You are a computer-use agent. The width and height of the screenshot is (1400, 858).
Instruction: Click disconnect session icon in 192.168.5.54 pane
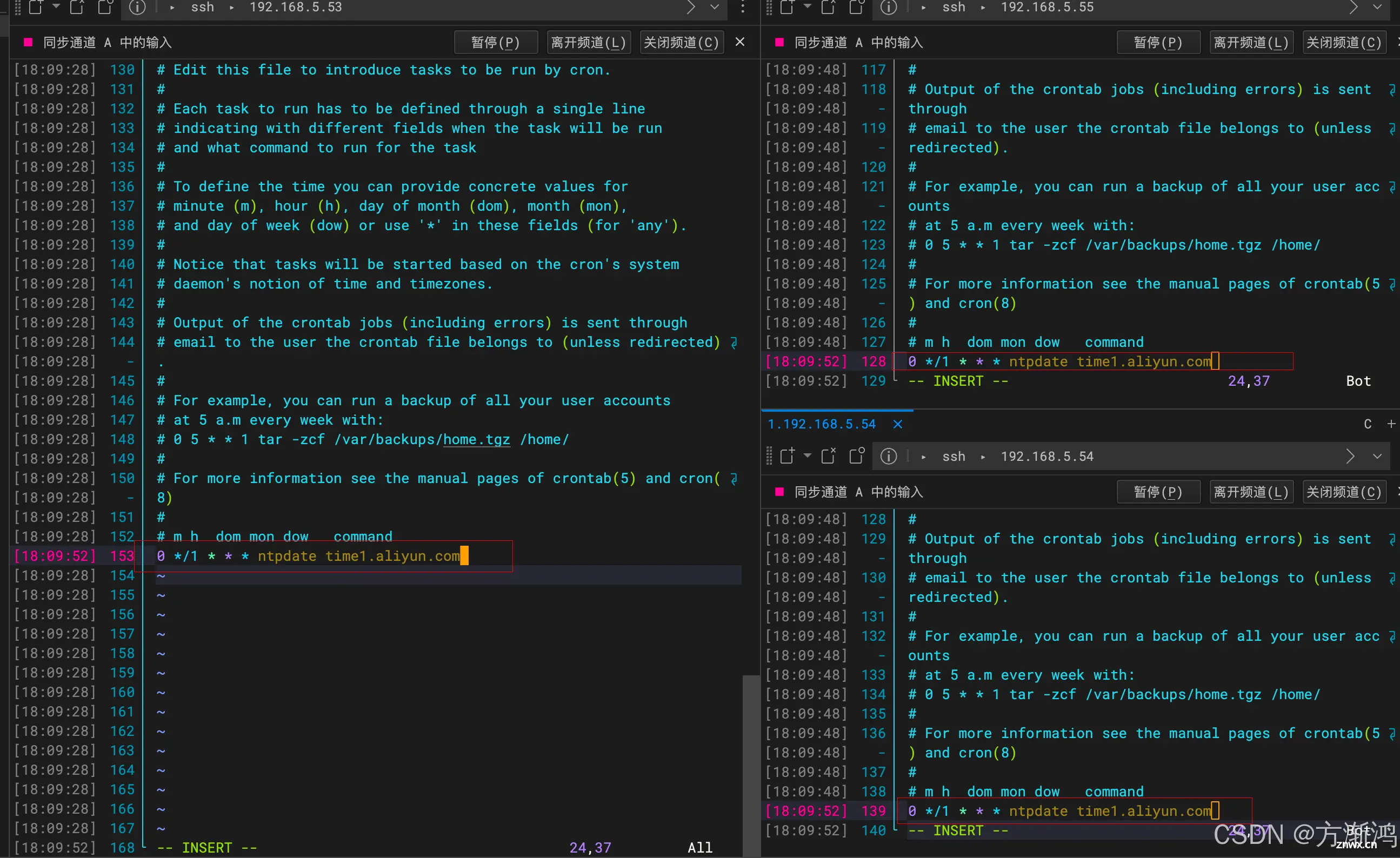[829, 456]
